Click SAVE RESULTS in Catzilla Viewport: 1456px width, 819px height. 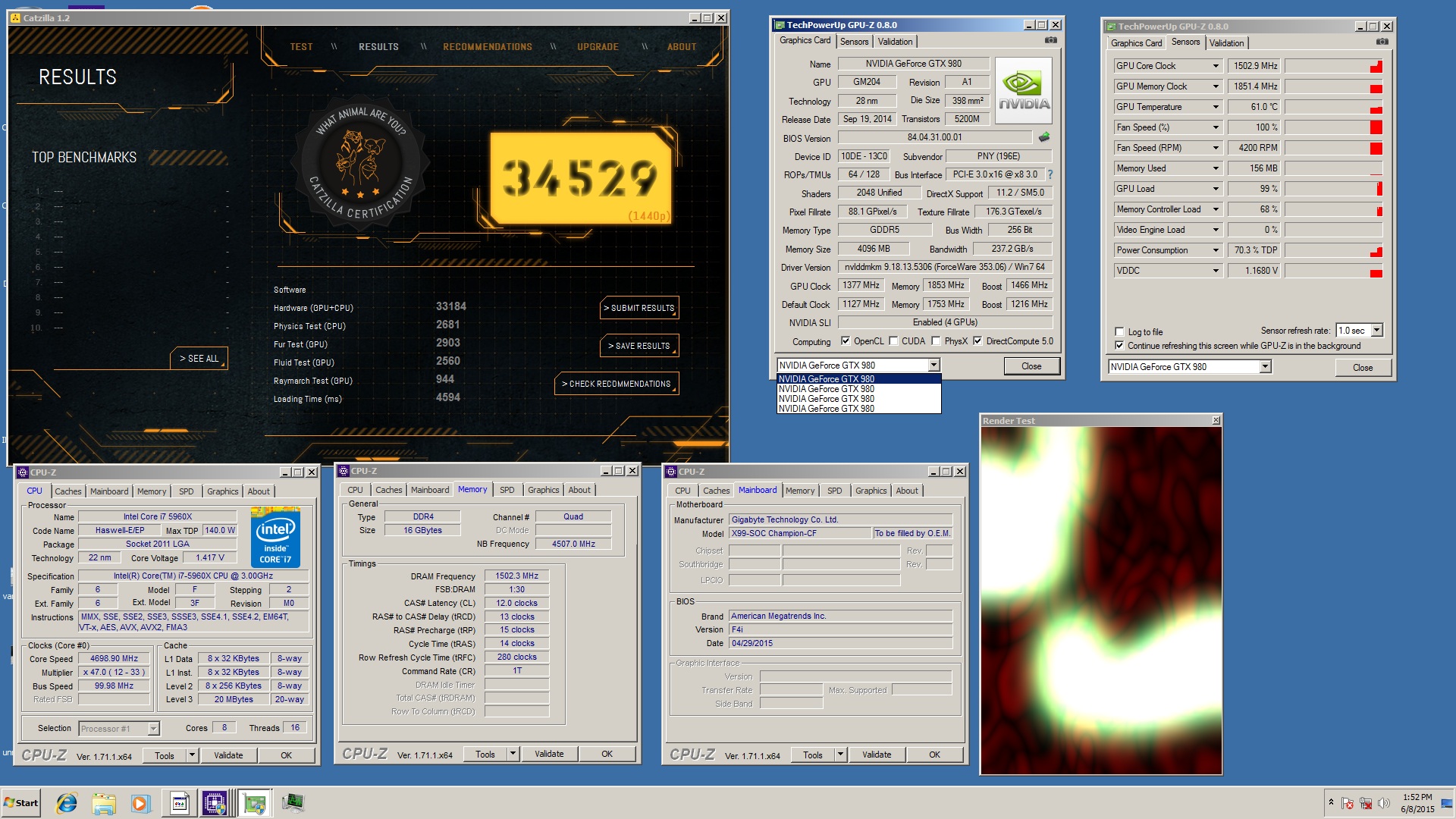(639, 346)
